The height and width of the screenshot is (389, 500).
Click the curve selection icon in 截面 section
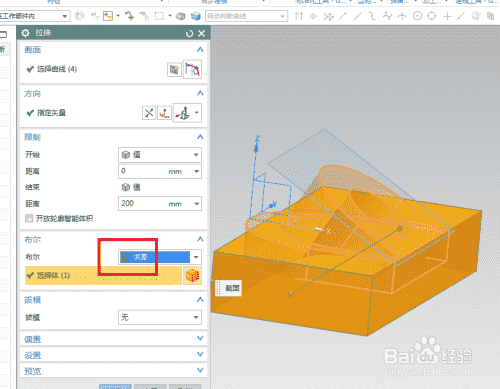point(192,69)
